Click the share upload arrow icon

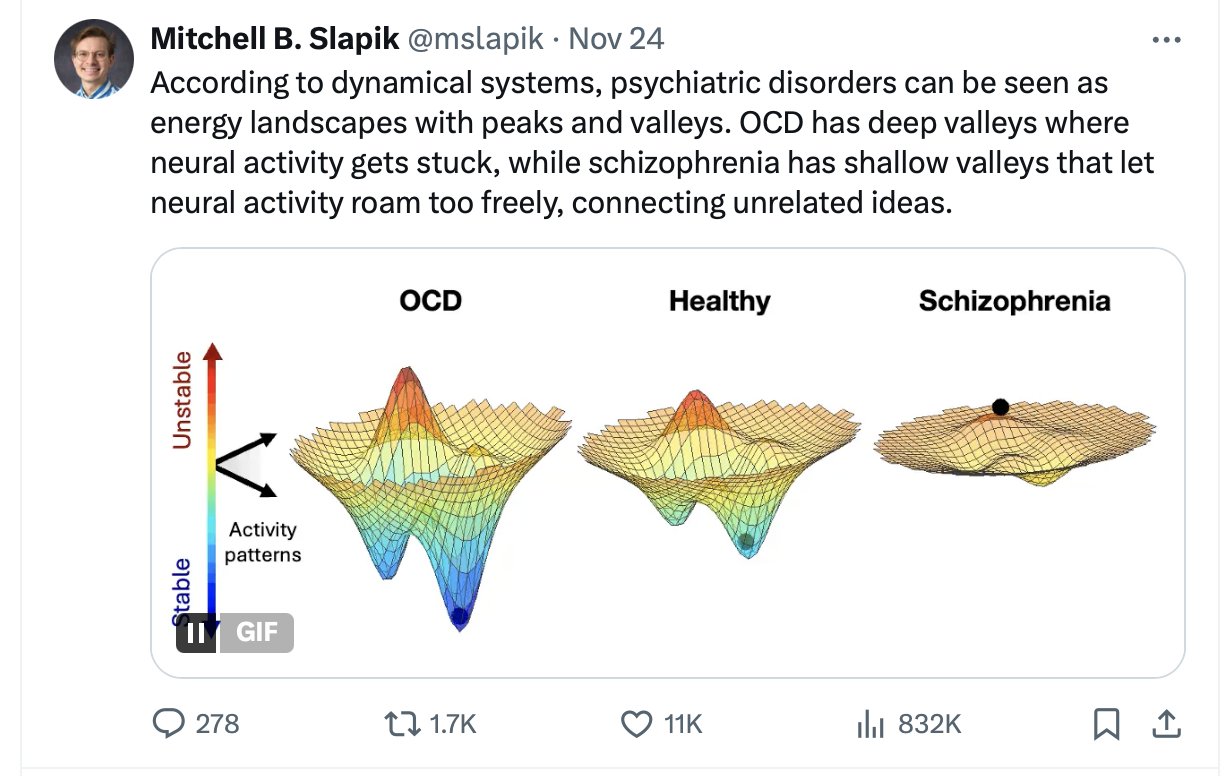click(1166, 723)
